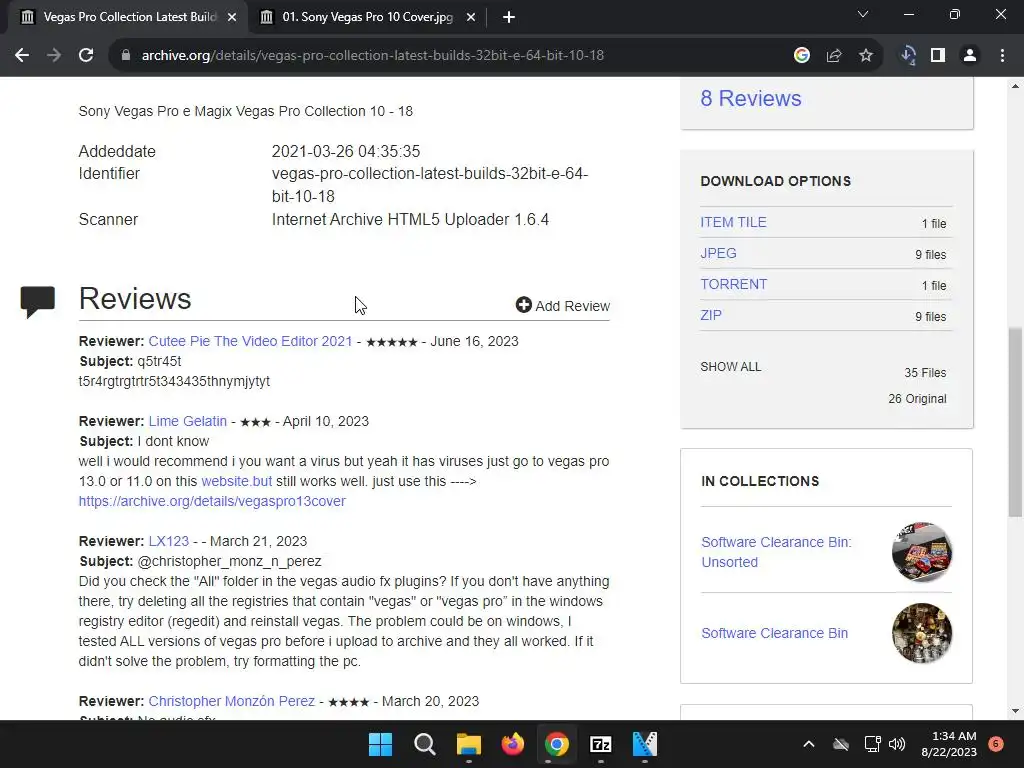Click the padlock site info icon
1024x768 pixels.
(126, 56)
